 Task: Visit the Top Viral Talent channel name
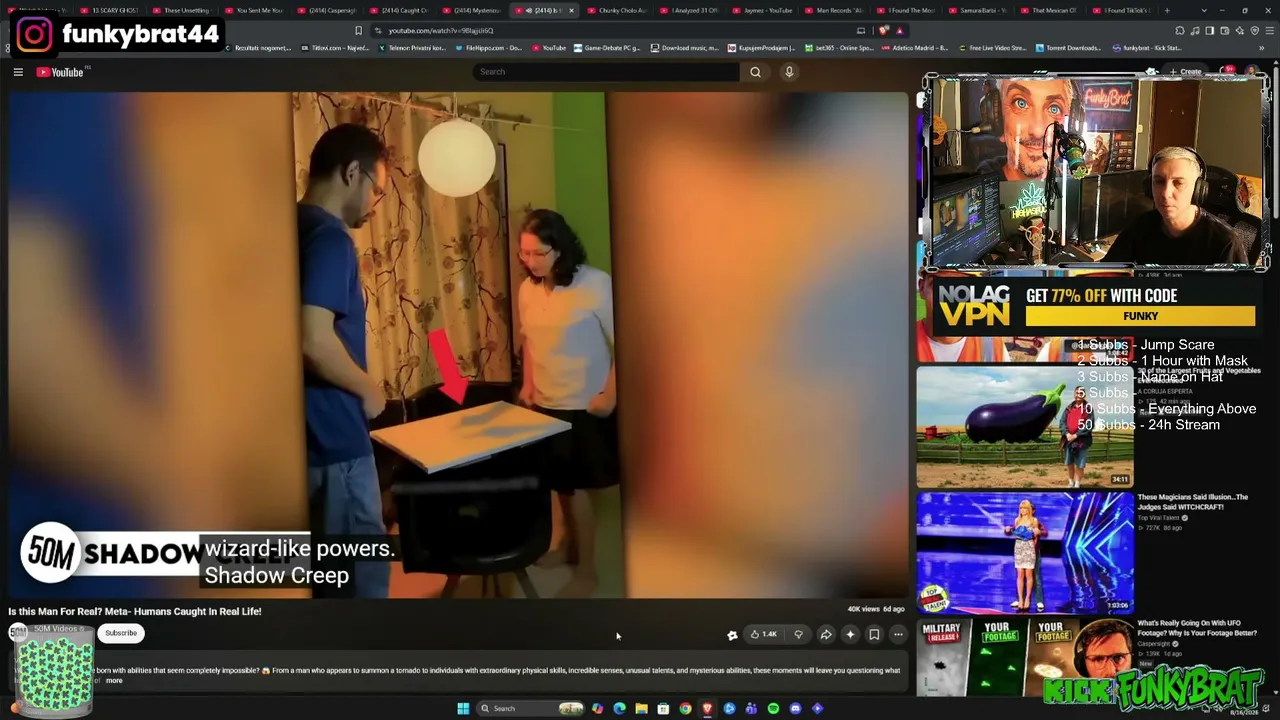1158,518
